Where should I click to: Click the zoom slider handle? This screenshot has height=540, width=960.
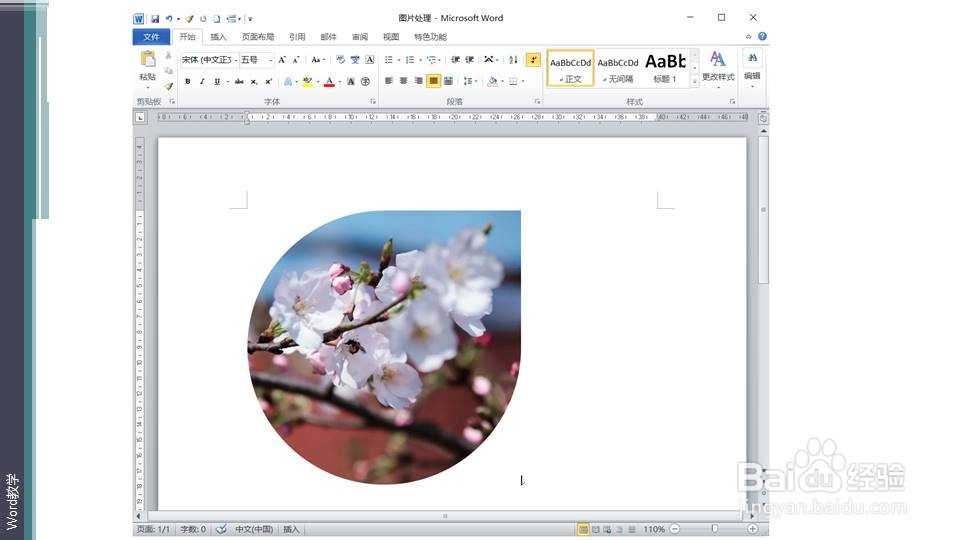pyautogui.click(x=714, y=529)
